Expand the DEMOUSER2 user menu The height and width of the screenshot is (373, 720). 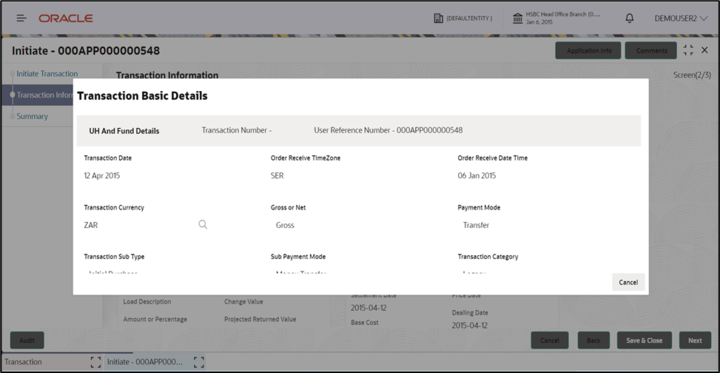pyautogui.click(x=681, y=18)
